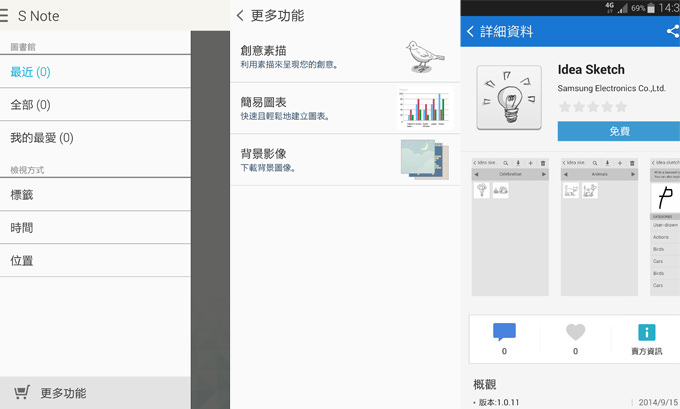Image resolution: width=680 pixels, height=409 pixels.
Task: Tap the bird sketch image for 創意素描
Action: [424, 57]
